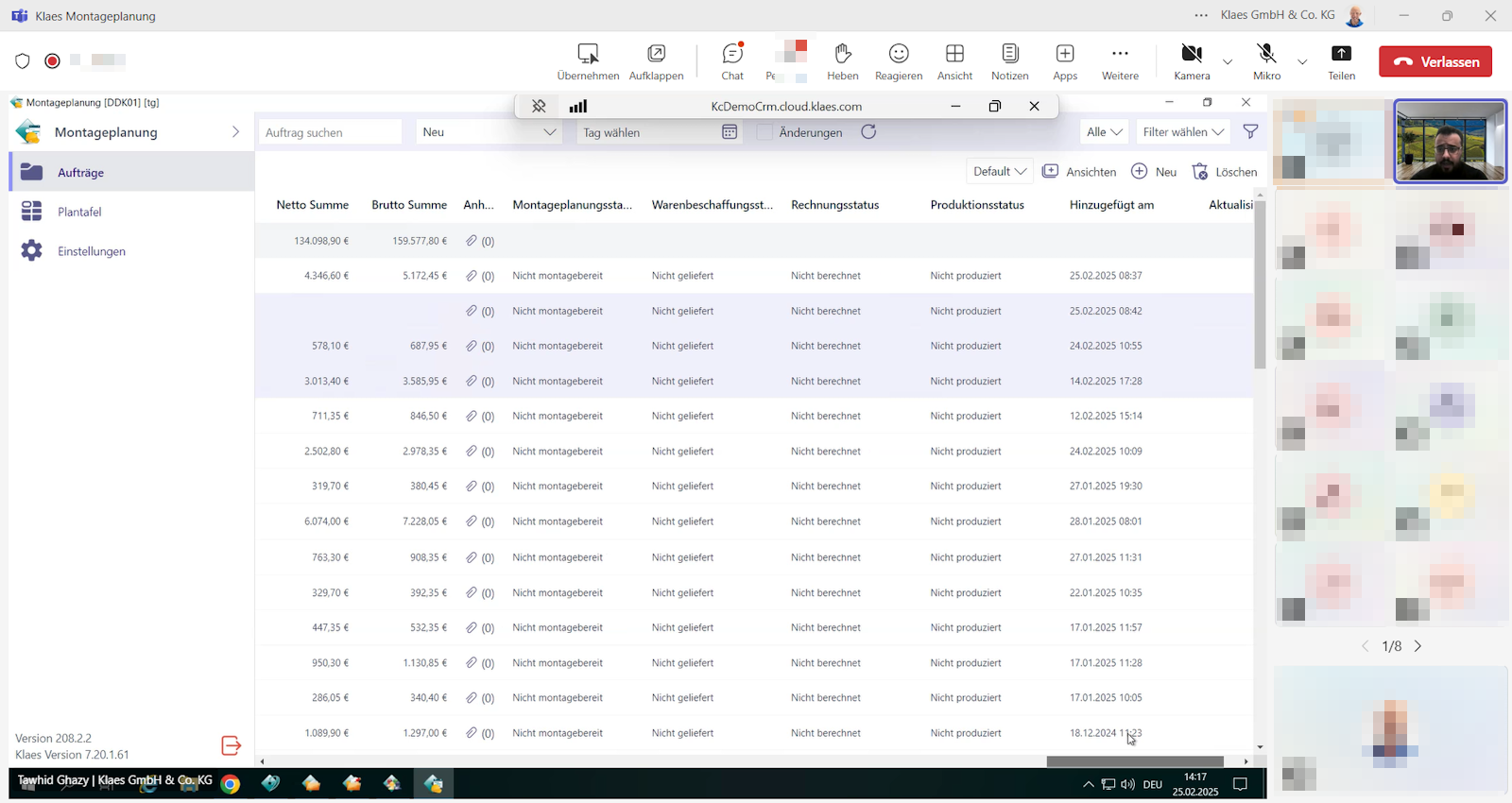Open Google Chrome from the taskbar
Viewport: 1512px width, 803px height.
click(230, 783)
